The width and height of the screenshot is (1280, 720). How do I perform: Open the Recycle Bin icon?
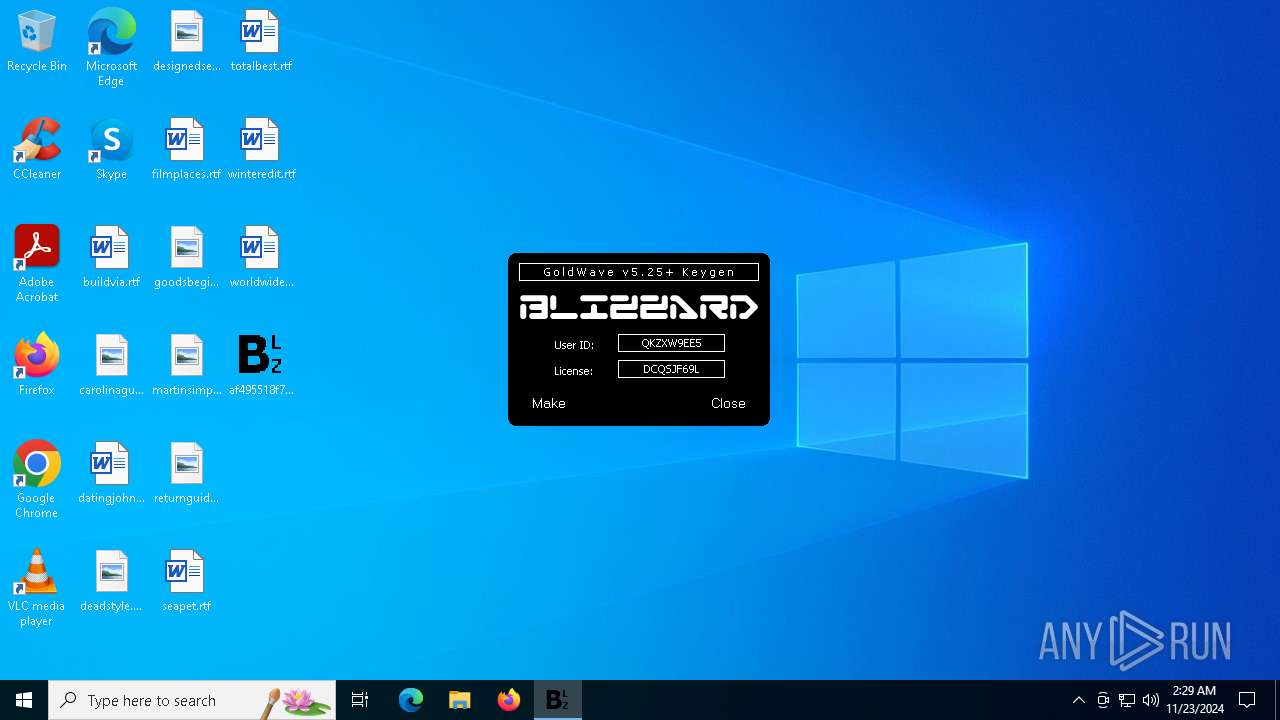point(37,42)
